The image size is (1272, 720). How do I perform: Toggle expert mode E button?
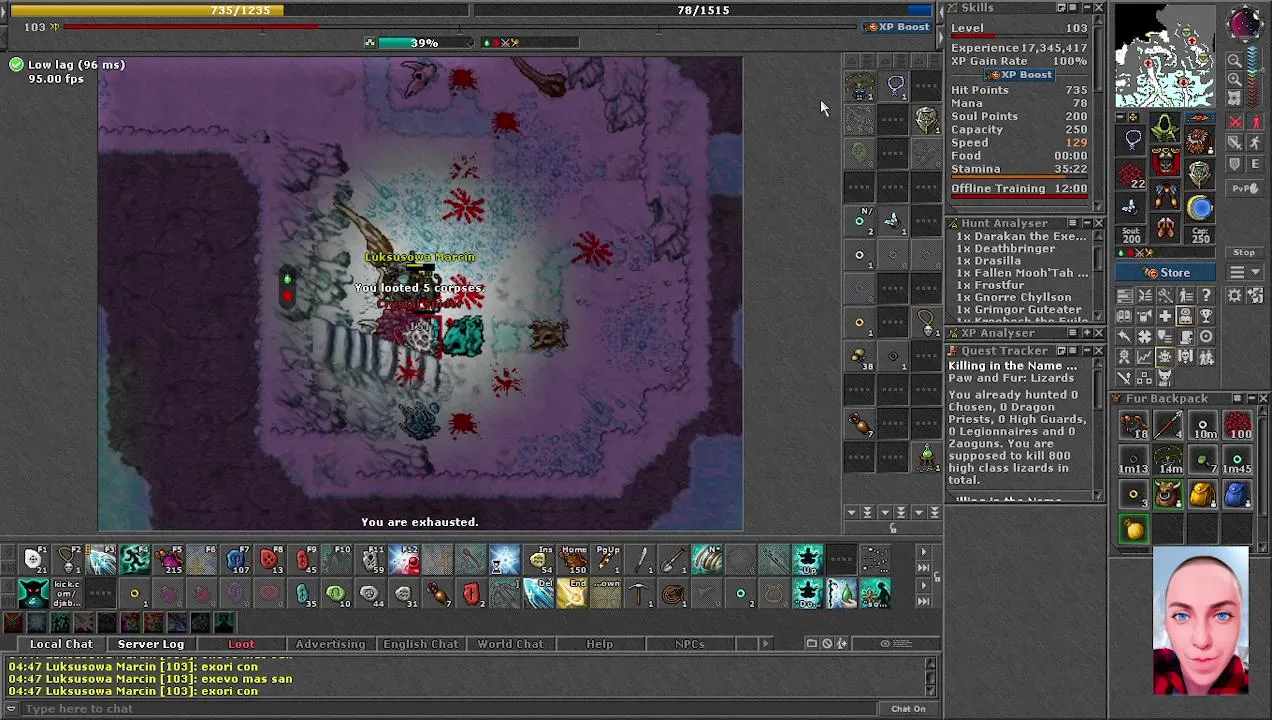pyautogui.click(x=1257, y=164)
